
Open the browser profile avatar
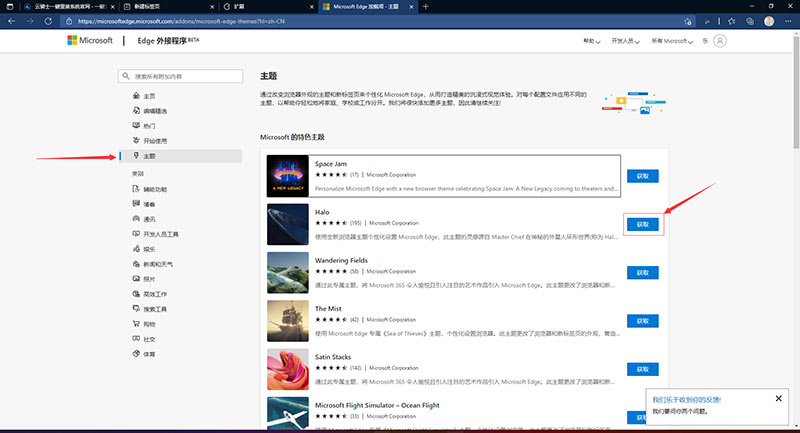click(x=769, y=21)
